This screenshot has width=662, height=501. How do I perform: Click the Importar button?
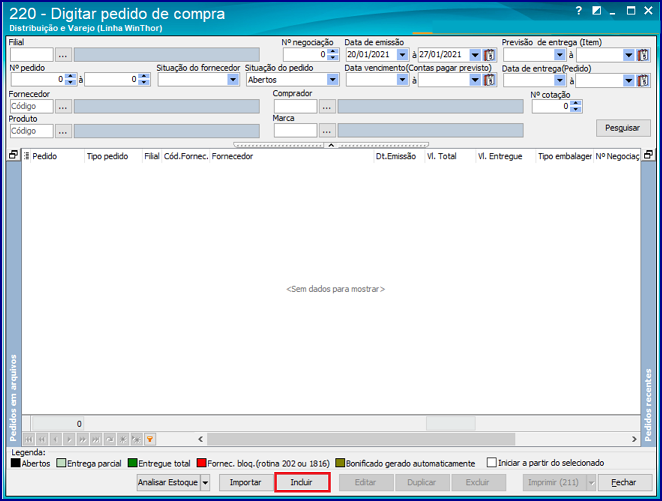245,482
